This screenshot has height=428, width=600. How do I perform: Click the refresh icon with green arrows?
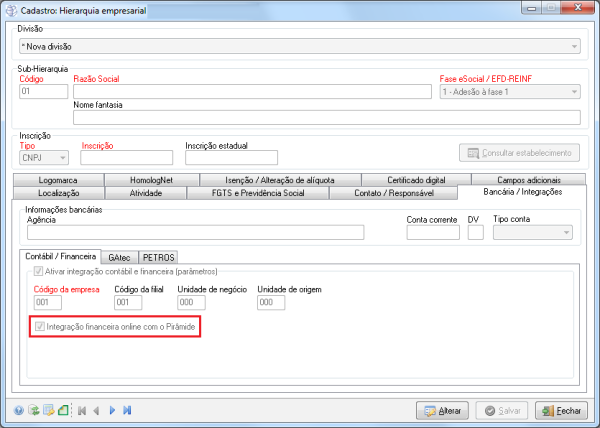33,410
